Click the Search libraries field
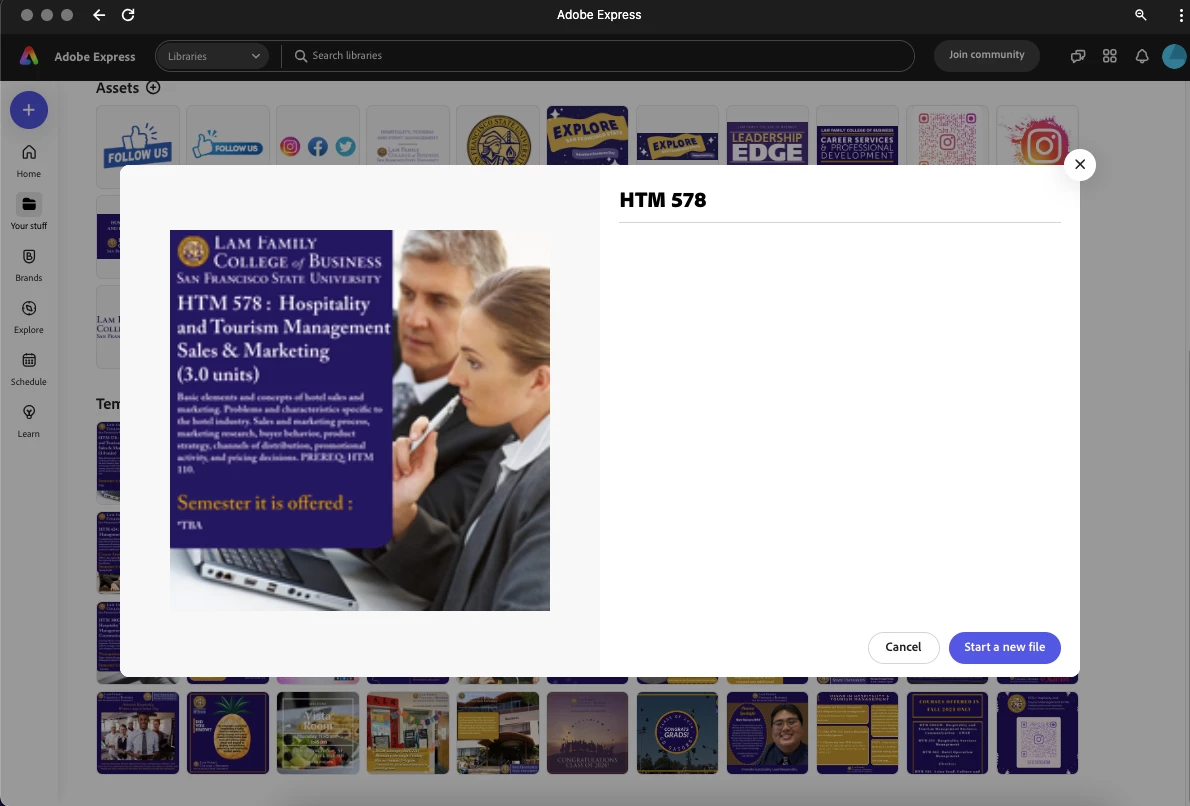The height and width of the screenshot is (806, 1190). pos(597,56)
